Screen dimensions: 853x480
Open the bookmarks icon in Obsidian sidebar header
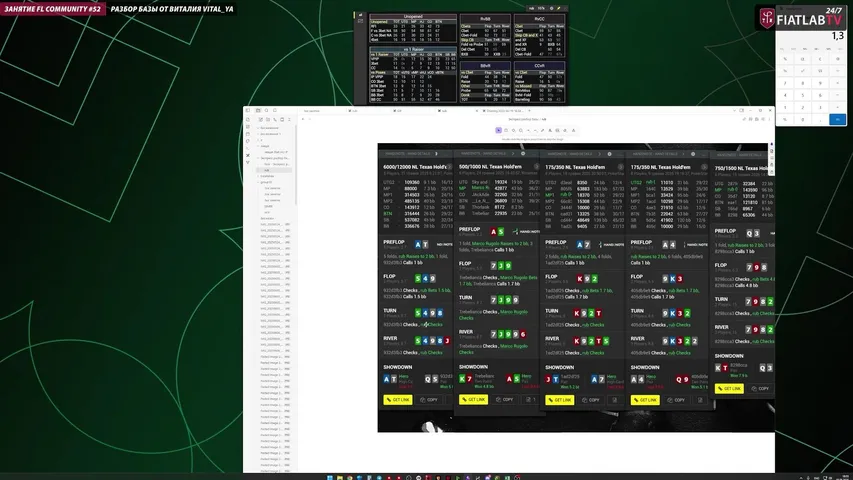tap(275, 110)
